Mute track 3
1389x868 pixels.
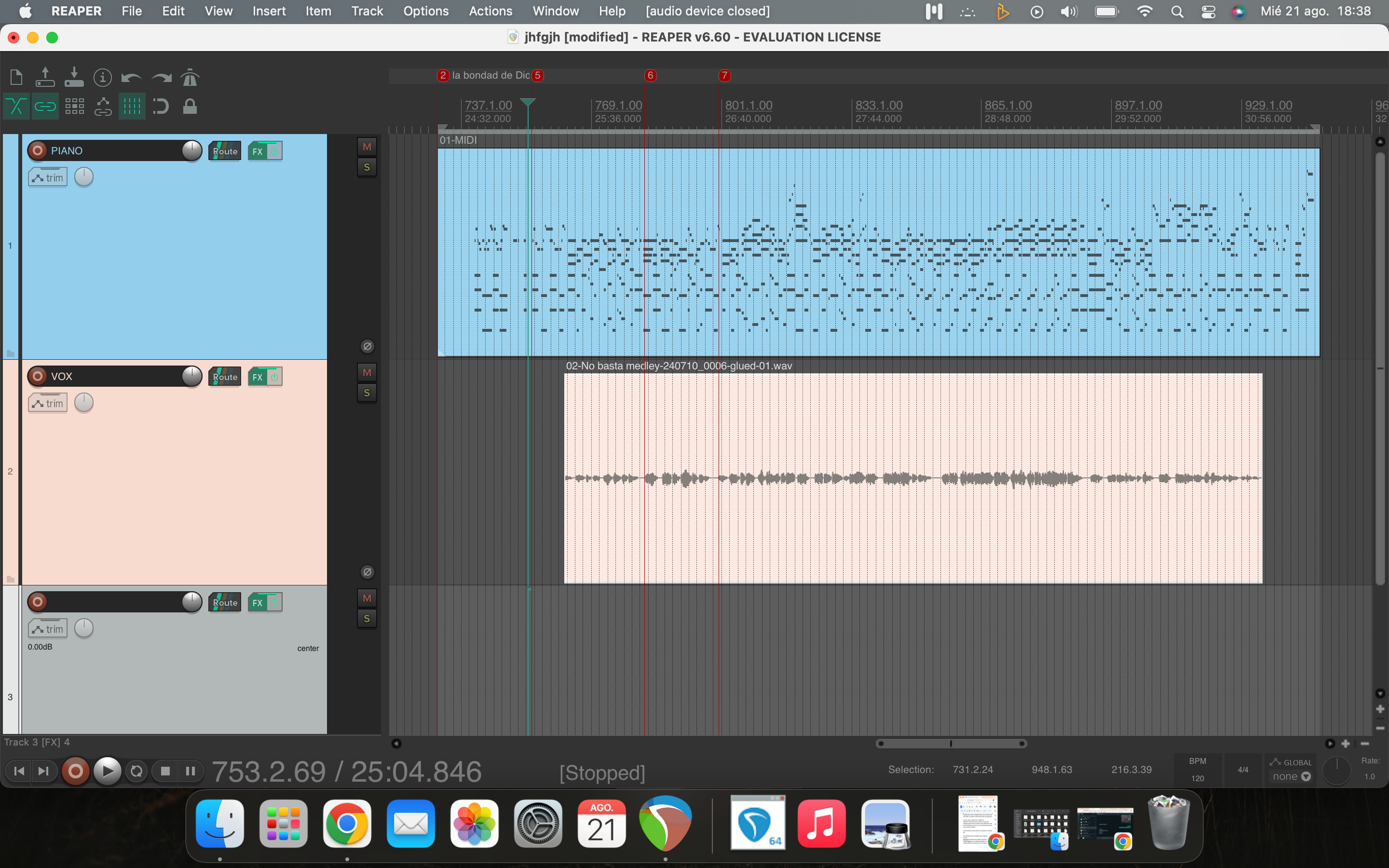(367, 598)
